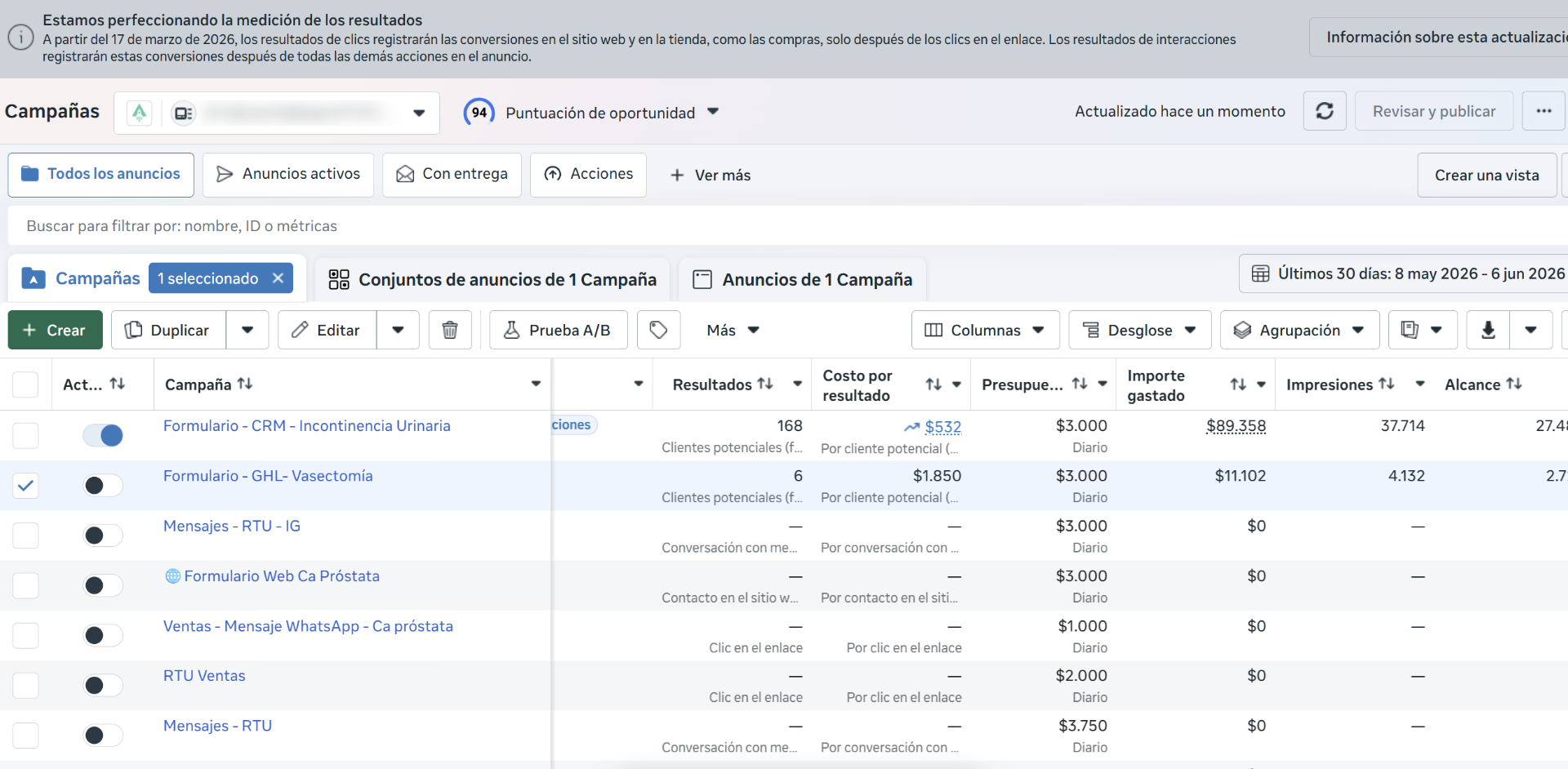Click the Crear una vista button
Viewport: 1568px width, 769px height.
[x=1486, y=175]
